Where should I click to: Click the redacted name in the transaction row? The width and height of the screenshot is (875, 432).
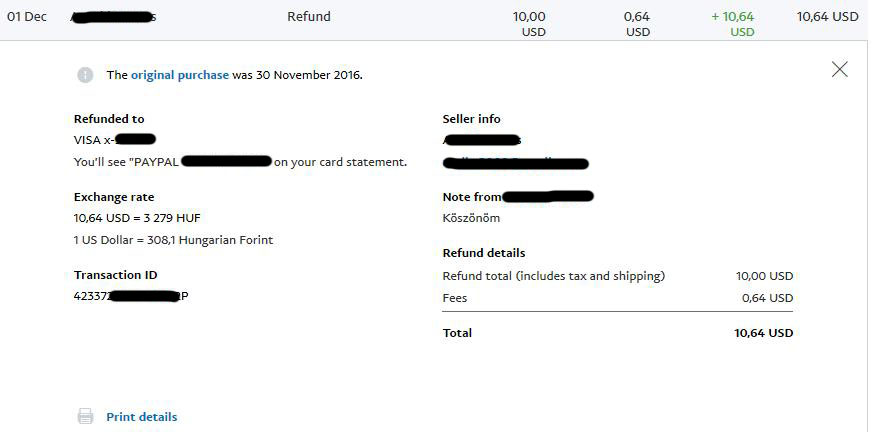113,17
